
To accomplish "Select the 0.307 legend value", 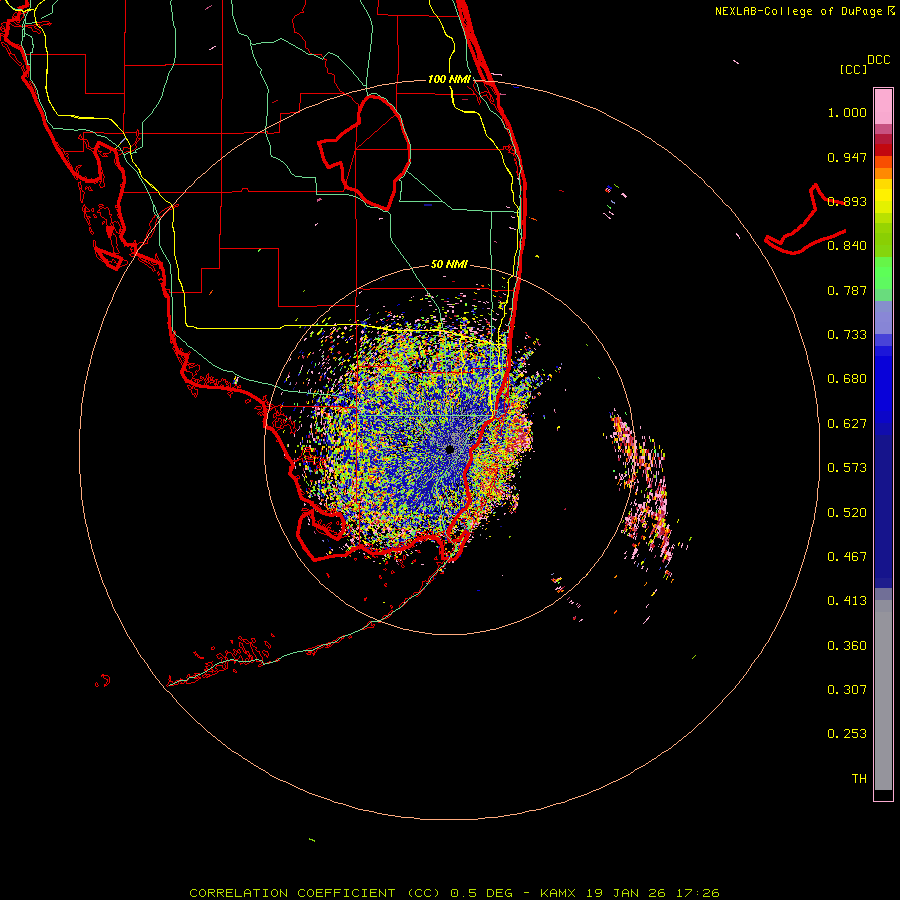I will click(847, 690).
